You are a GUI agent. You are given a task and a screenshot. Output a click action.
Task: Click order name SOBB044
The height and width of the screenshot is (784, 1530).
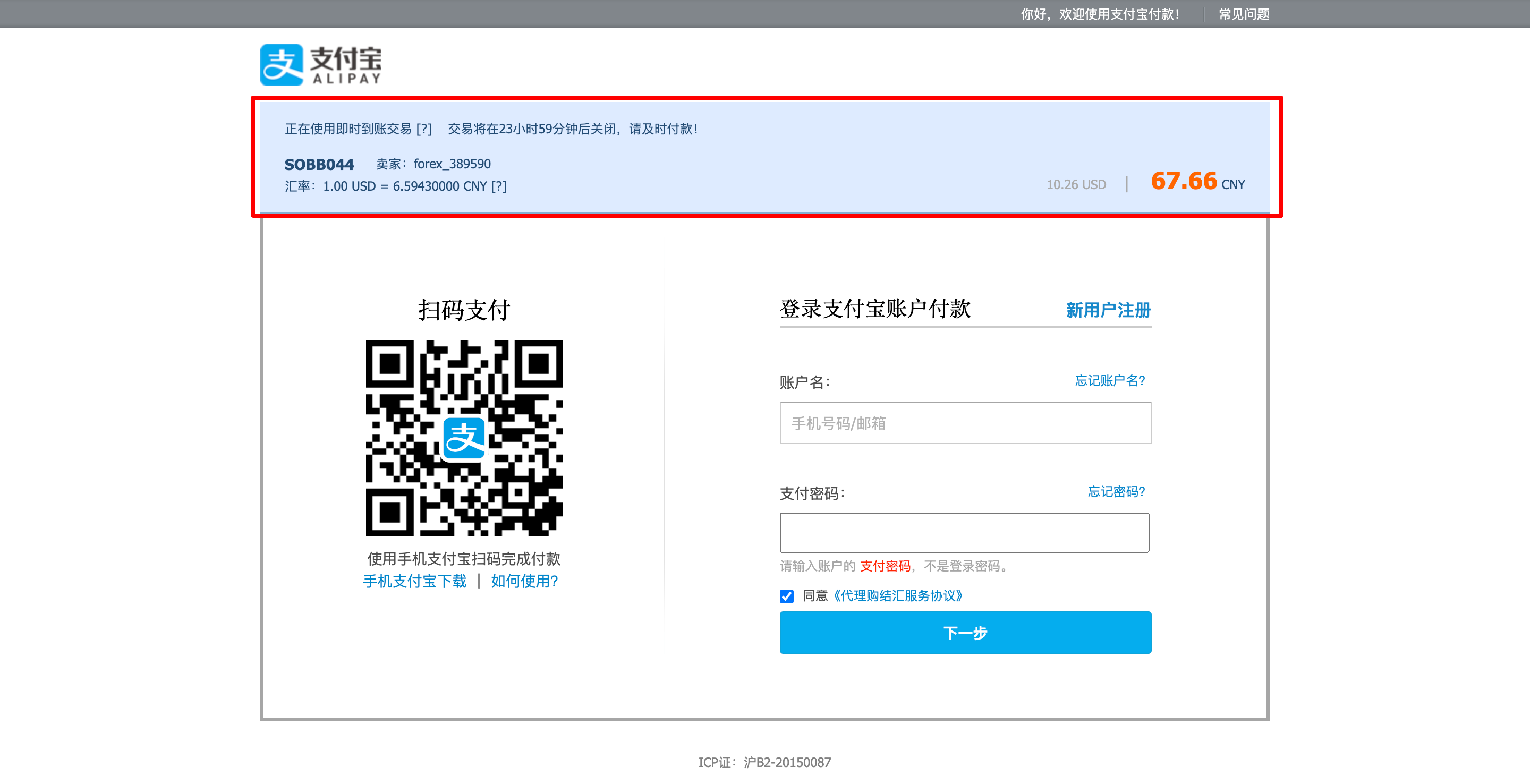coord(319,164)
